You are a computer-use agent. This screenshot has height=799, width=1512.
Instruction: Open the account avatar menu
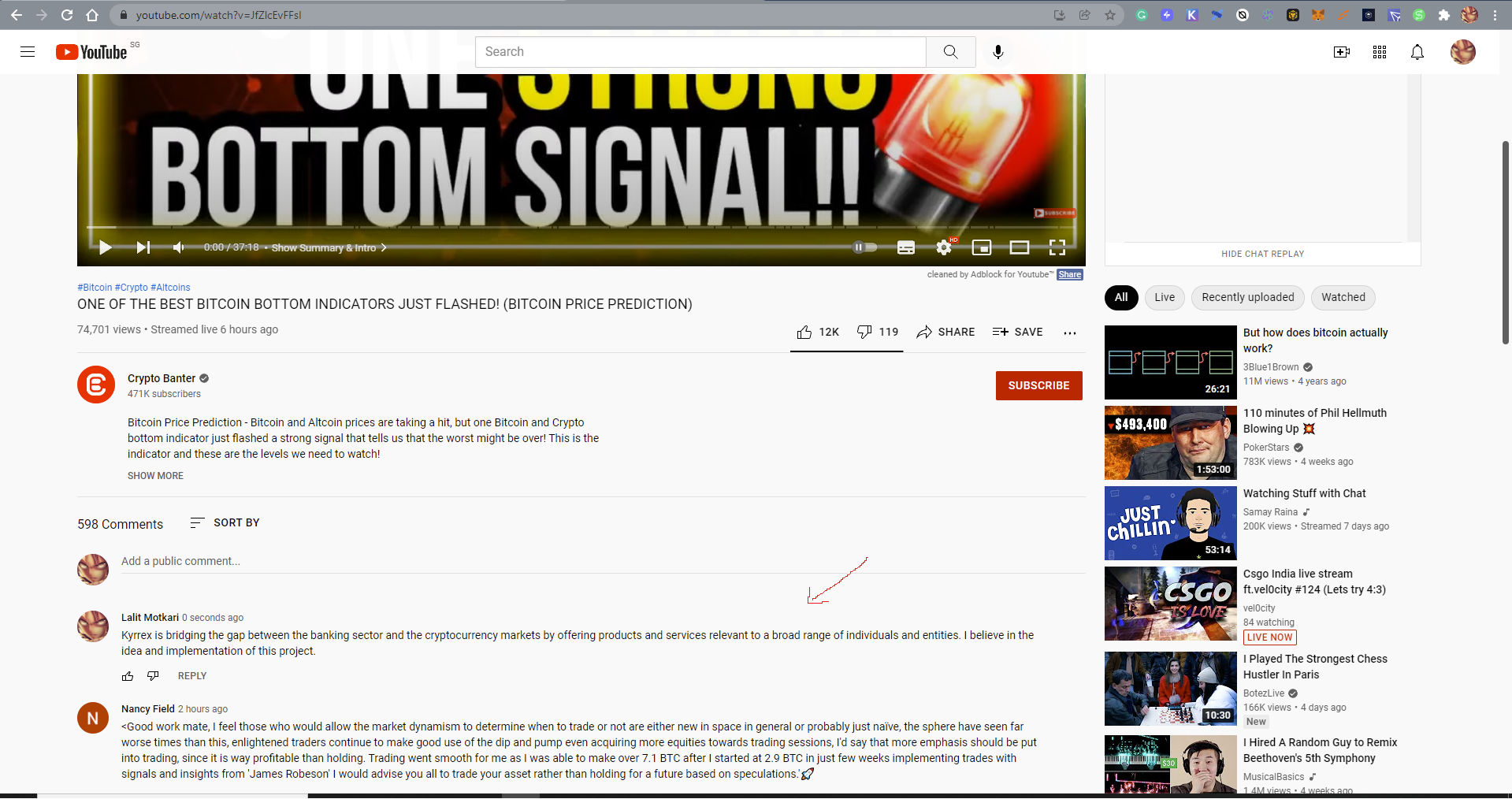(x=1463, y=52)
